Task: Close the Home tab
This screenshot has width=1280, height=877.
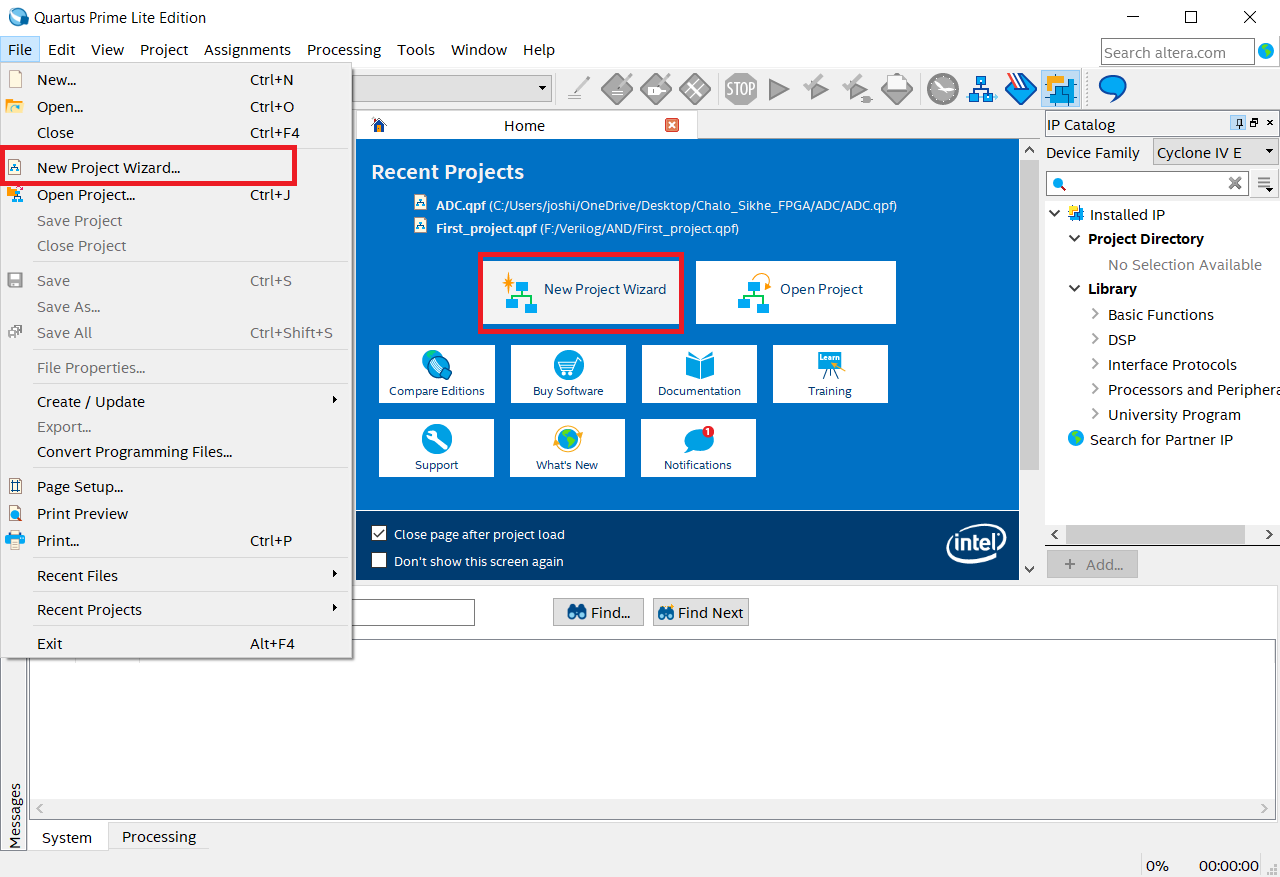Action: click(672, 125)
